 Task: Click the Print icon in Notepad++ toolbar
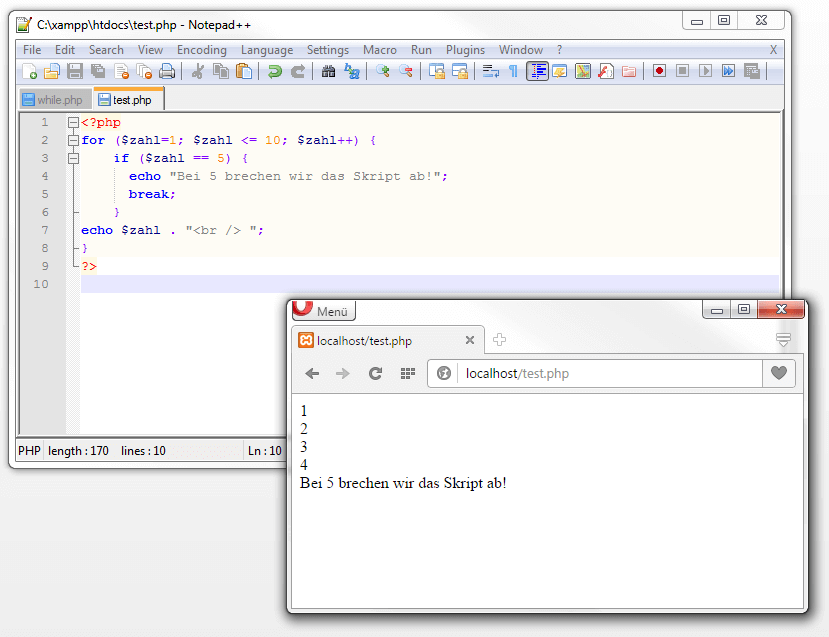coord(167,71)
